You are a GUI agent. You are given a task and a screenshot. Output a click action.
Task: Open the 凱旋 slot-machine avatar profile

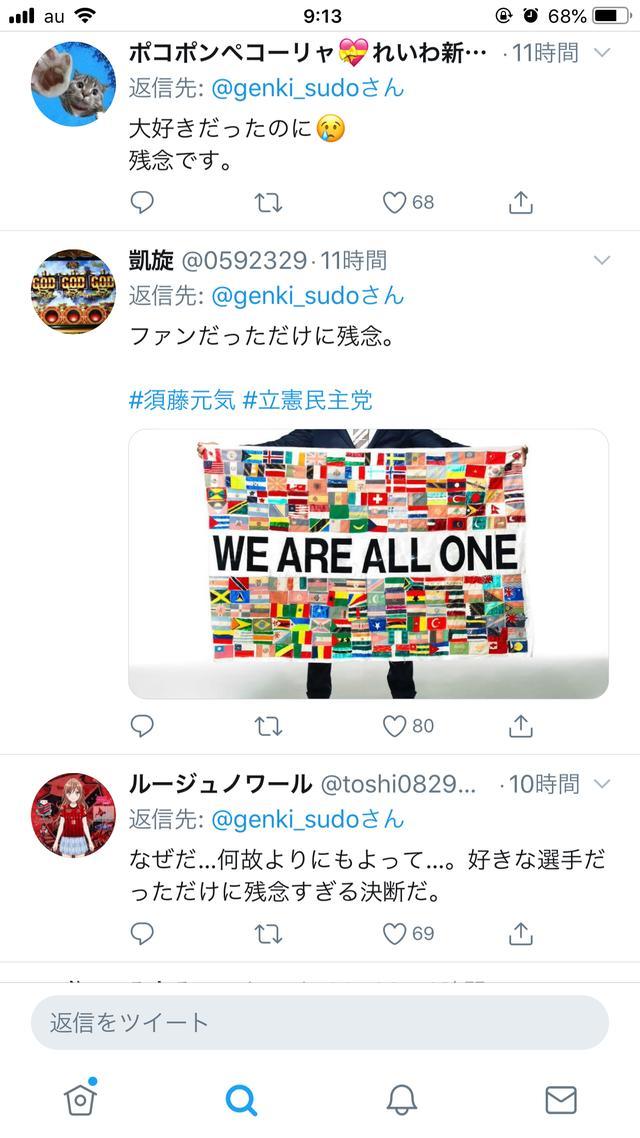tap(73, 291)
